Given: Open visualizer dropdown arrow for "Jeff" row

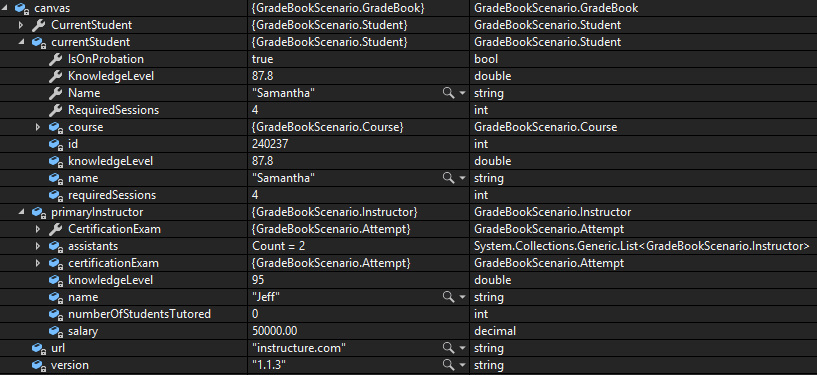Looking at the screenshot, I should click(x=462, y=297).
